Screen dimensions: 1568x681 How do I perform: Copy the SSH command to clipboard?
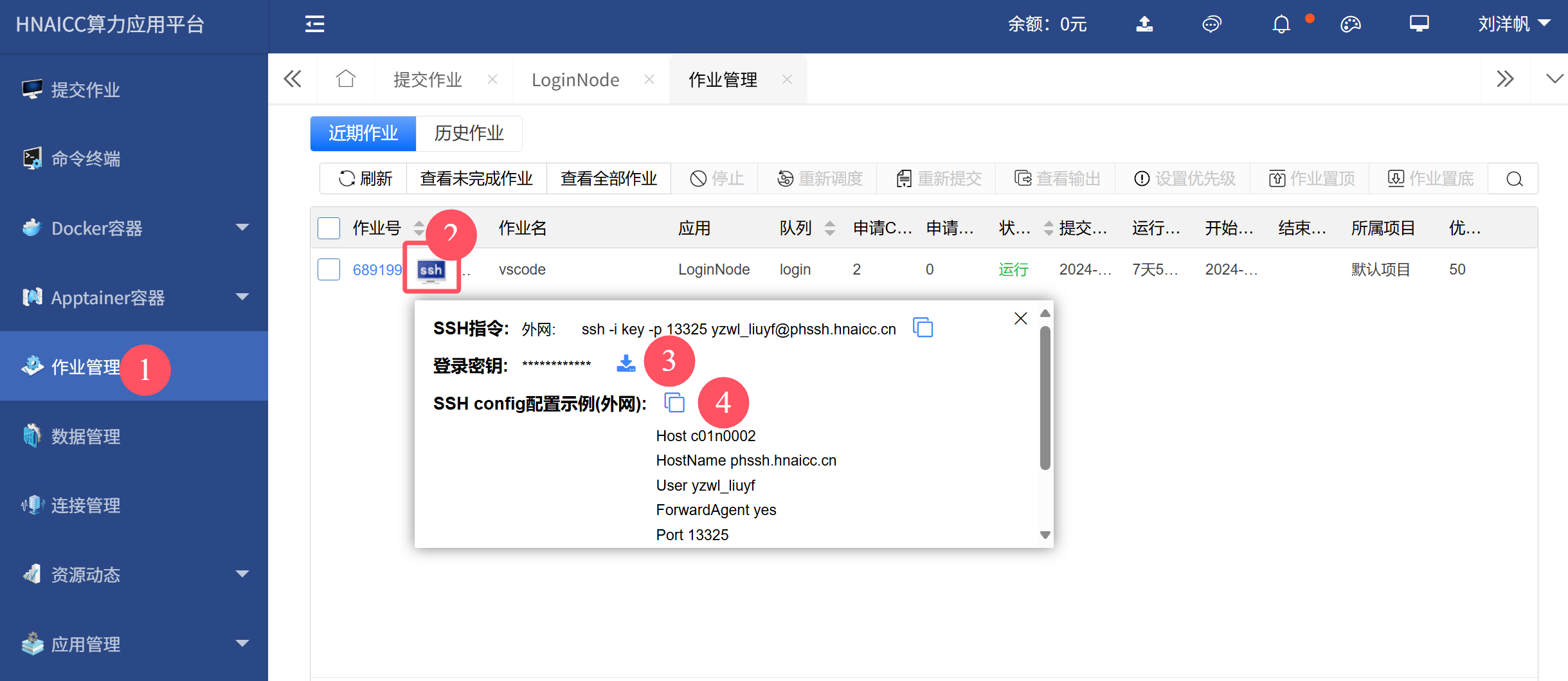(923, 328)
